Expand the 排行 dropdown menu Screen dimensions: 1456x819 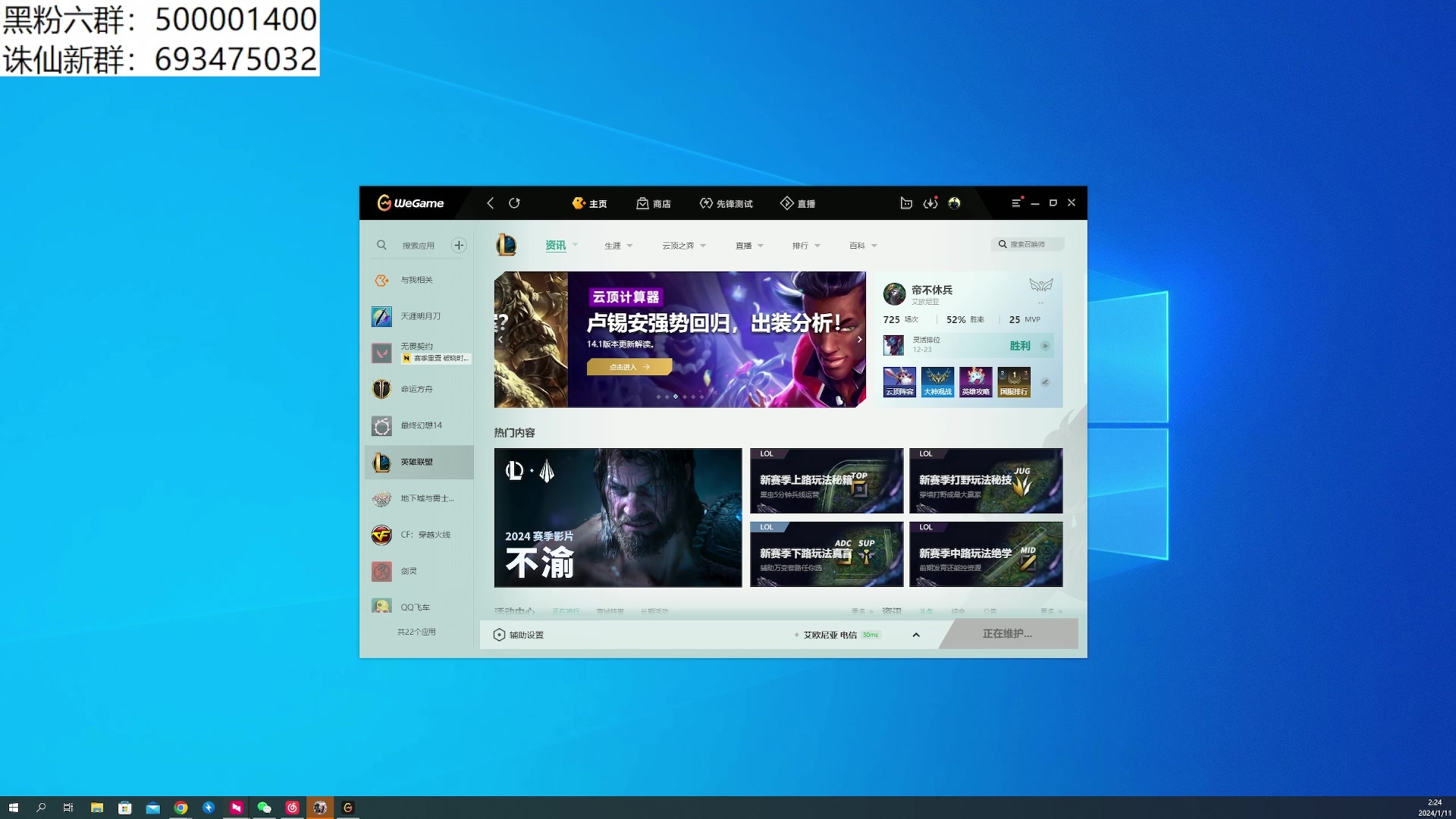coord(805,246)
